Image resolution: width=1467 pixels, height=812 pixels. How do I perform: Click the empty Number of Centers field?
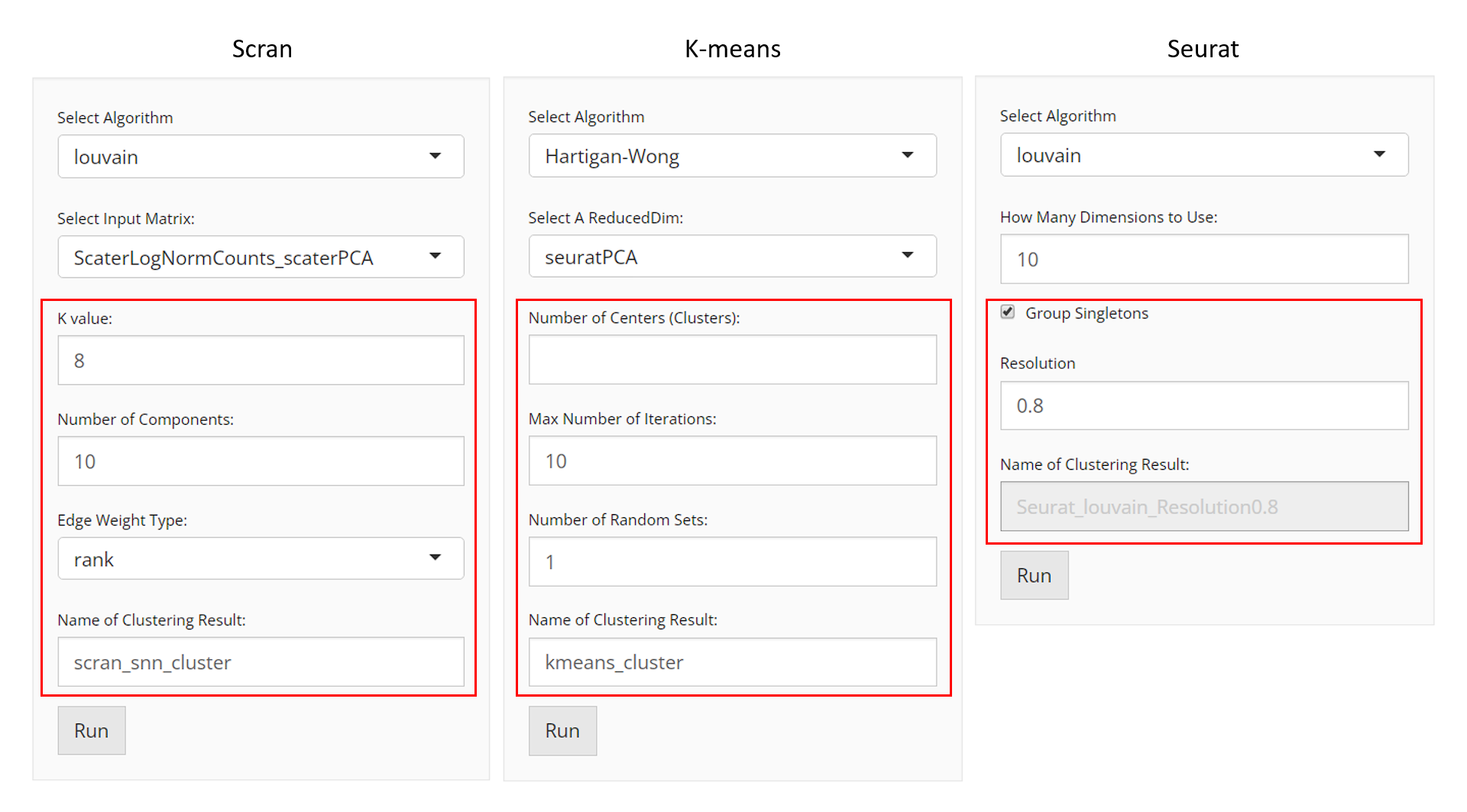tap(732, 360)
